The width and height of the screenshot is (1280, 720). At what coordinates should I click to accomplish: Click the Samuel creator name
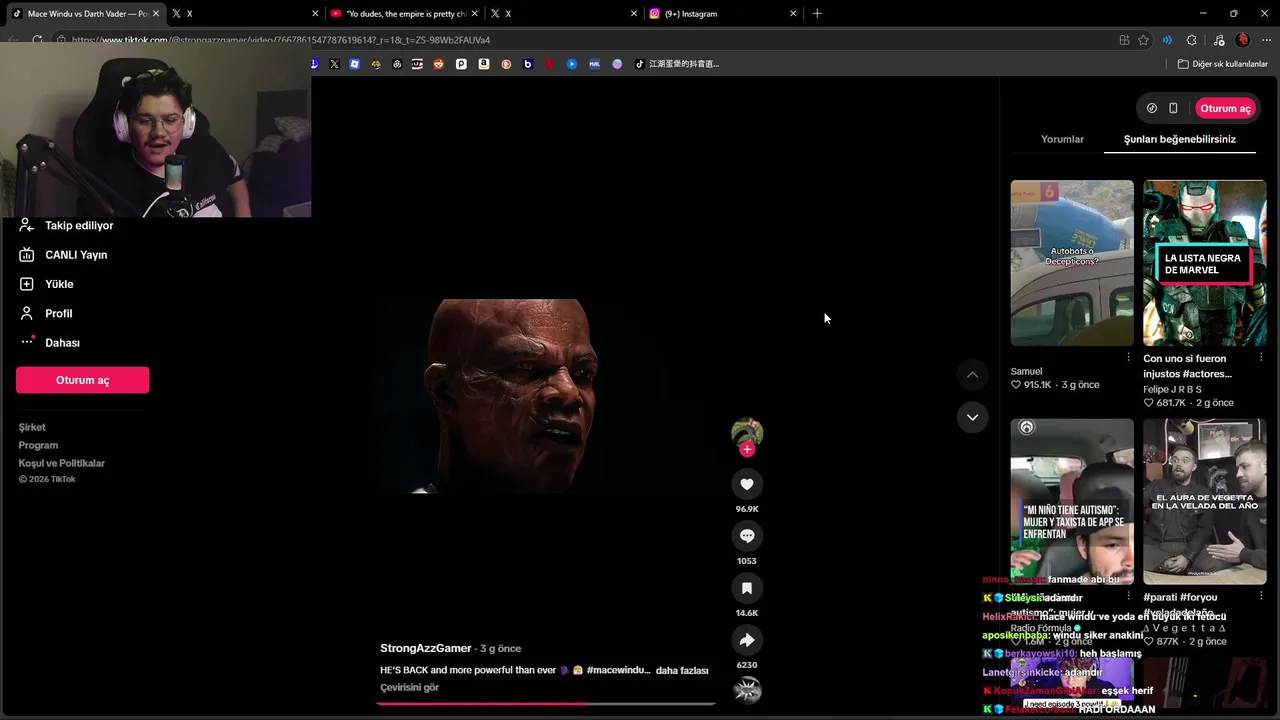click(1026, 371)
